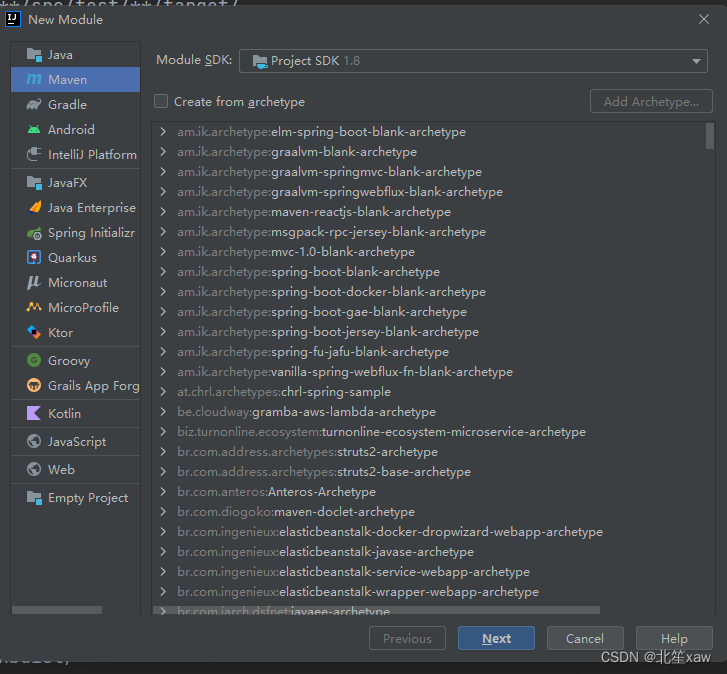Screen dimensions: 727x674
Task: Click the IntelliJ Platform plugin icon
Action: [34, 154]
